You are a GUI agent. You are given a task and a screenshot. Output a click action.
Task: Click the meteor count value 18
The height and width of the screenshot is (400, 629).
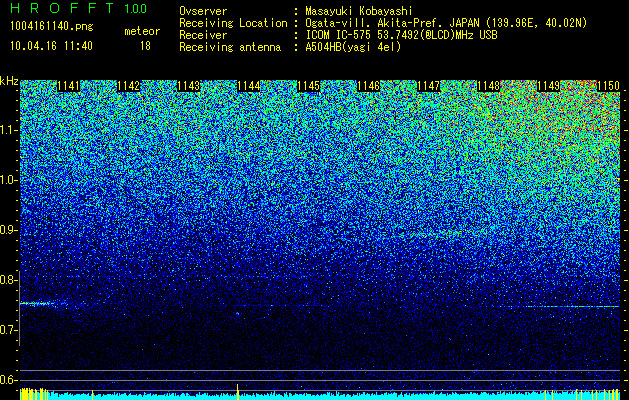point(145,46)
